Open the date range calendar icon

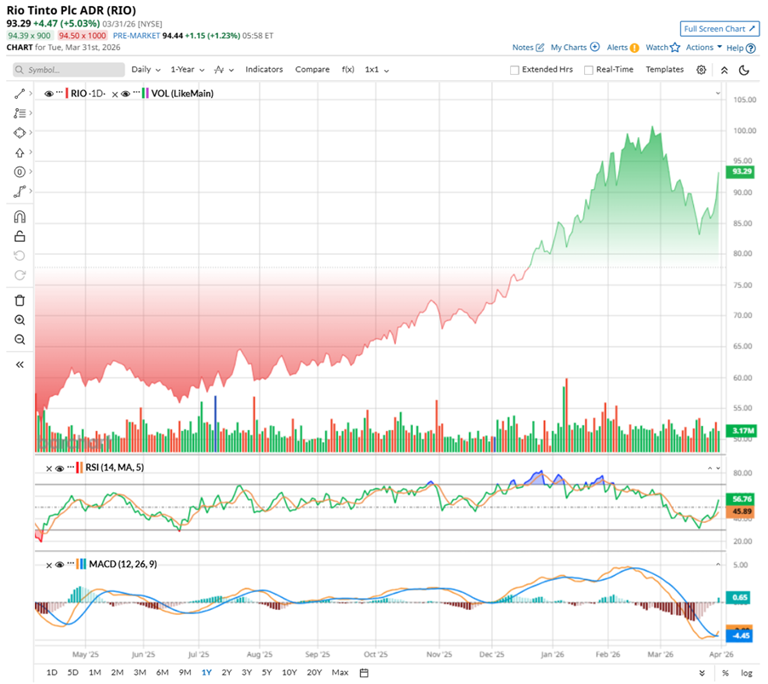(364, 673)
